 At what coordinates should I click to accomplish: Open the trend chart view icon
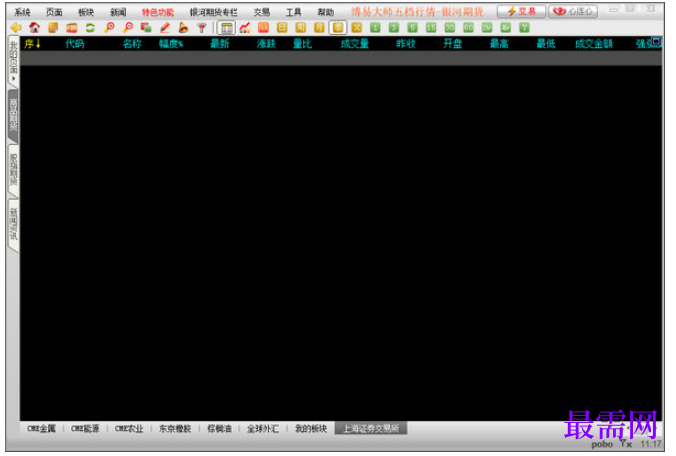pos(245,28)
